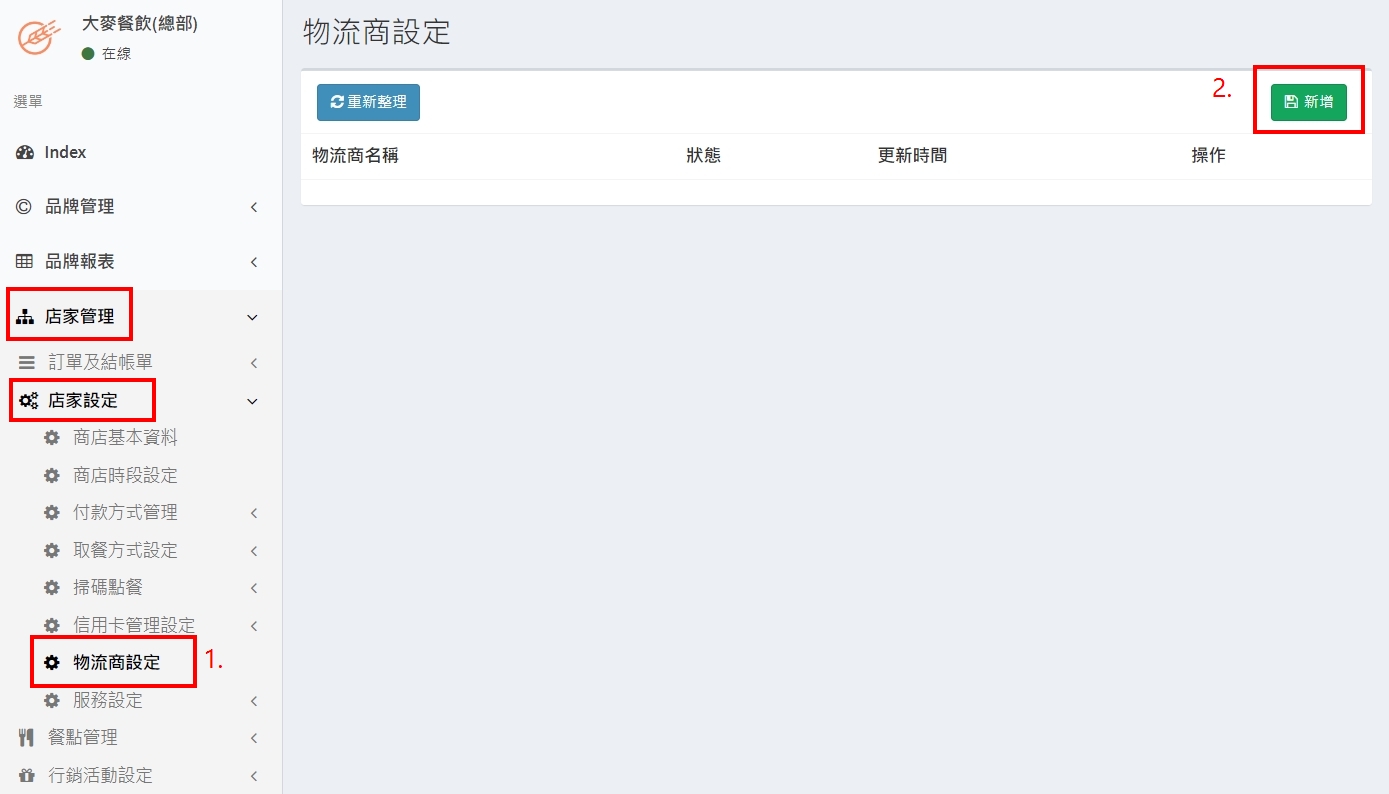This screenshot has width=1389, height=794.
Task: Click the 物流商名稱 column header
Action: tap(356, 156)
